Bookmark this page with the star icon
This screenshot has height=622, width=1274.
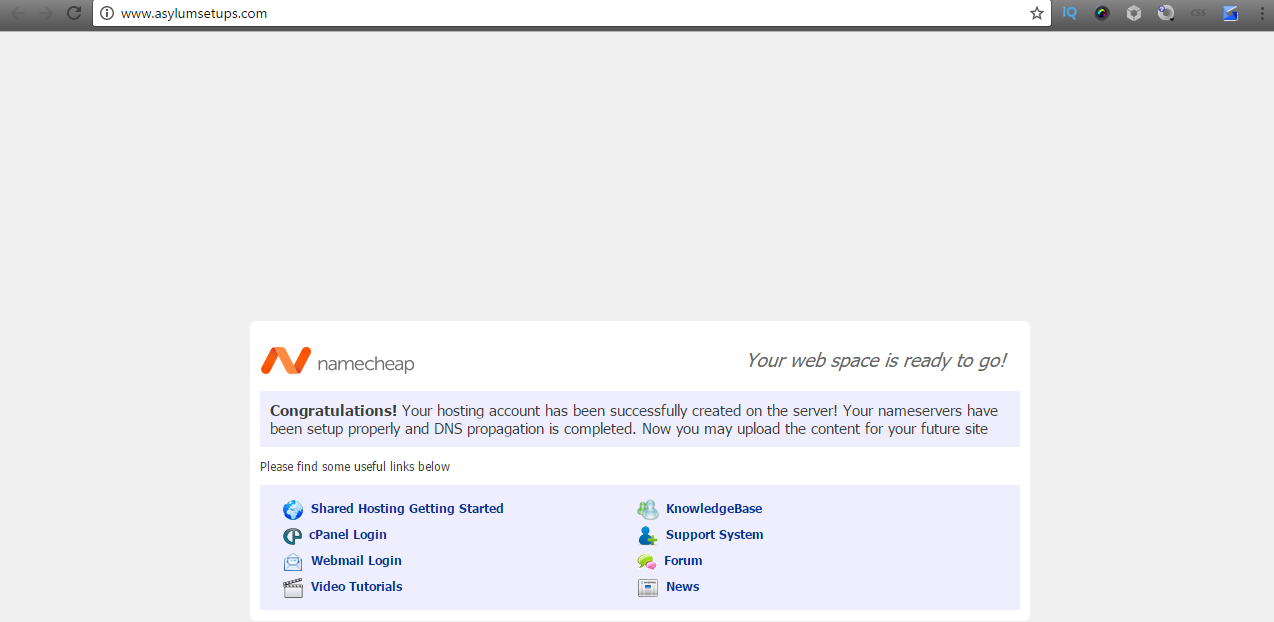pyautogui.click(x=1037, y=13)
